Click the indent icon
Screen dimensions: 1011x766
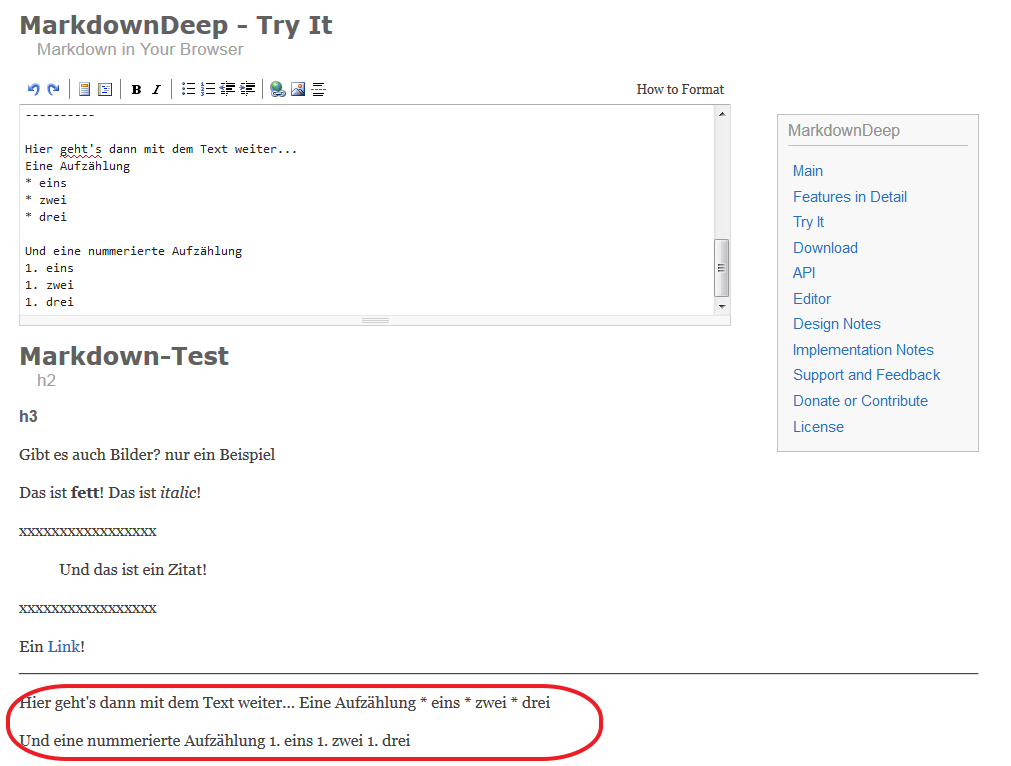coord(248,89)
